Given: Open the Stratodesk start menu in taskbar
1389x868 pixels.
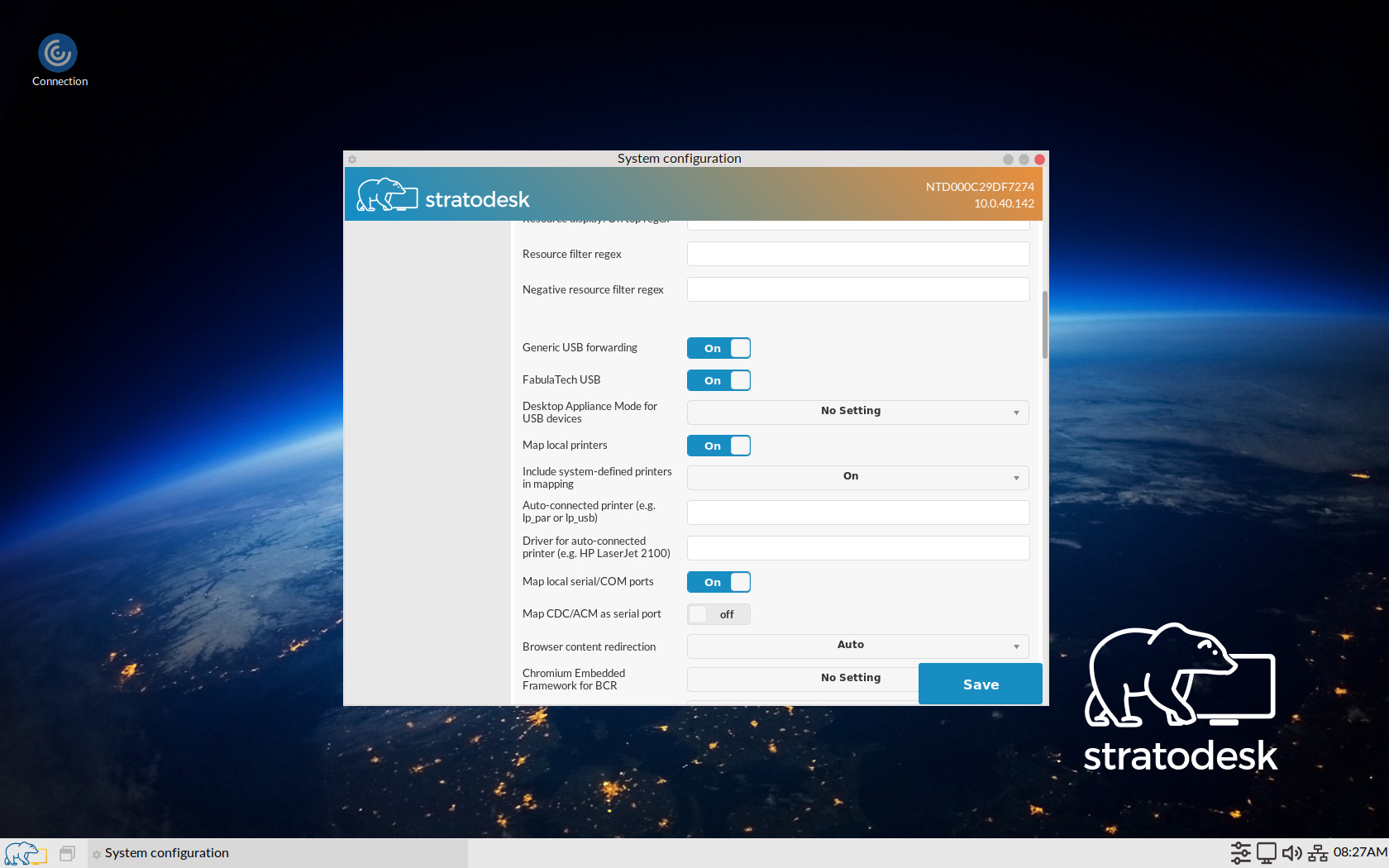Looking at the screenshot, I should tap(25, 853).
